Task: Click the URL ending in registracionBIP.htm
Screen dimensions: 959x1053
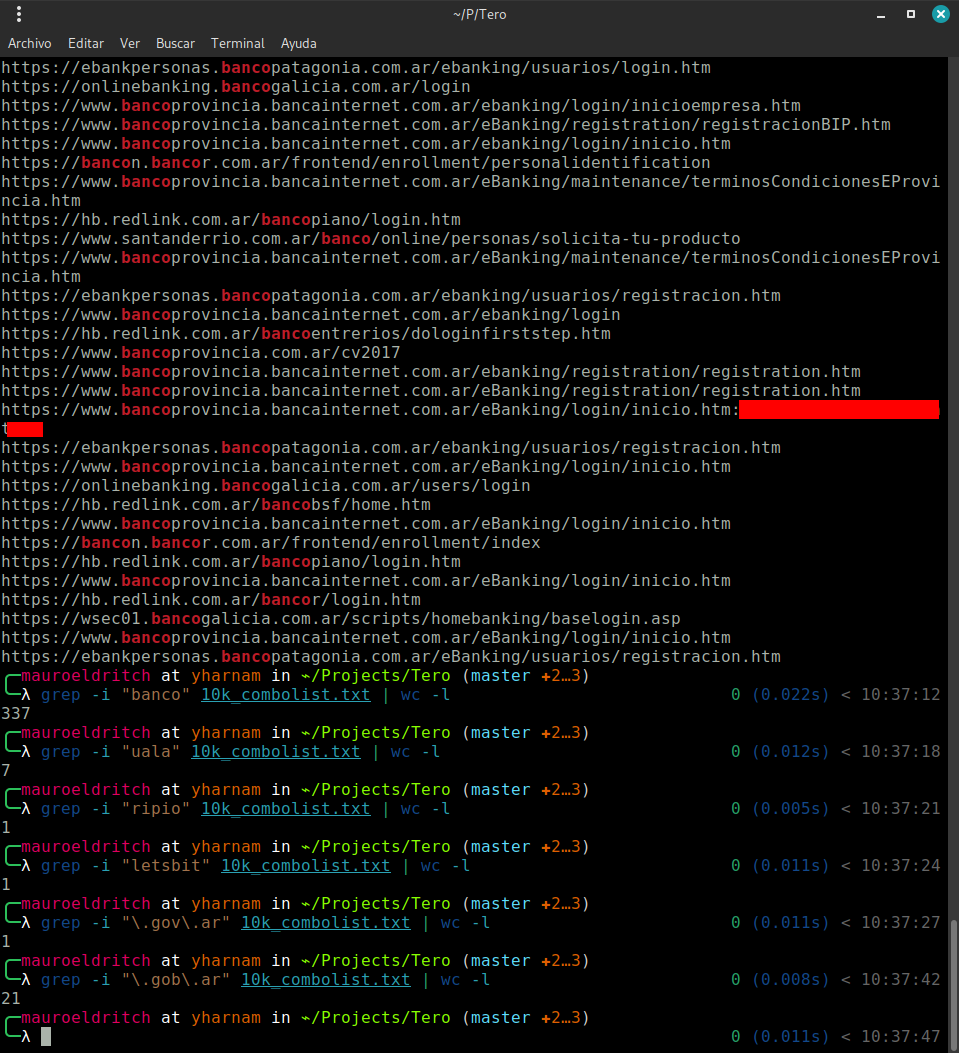Action: (446, 124)
